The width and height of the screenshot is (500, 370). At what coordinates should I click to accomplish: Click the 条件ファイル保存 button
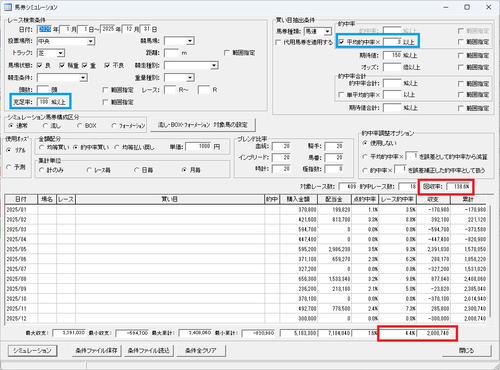point(96,351)
